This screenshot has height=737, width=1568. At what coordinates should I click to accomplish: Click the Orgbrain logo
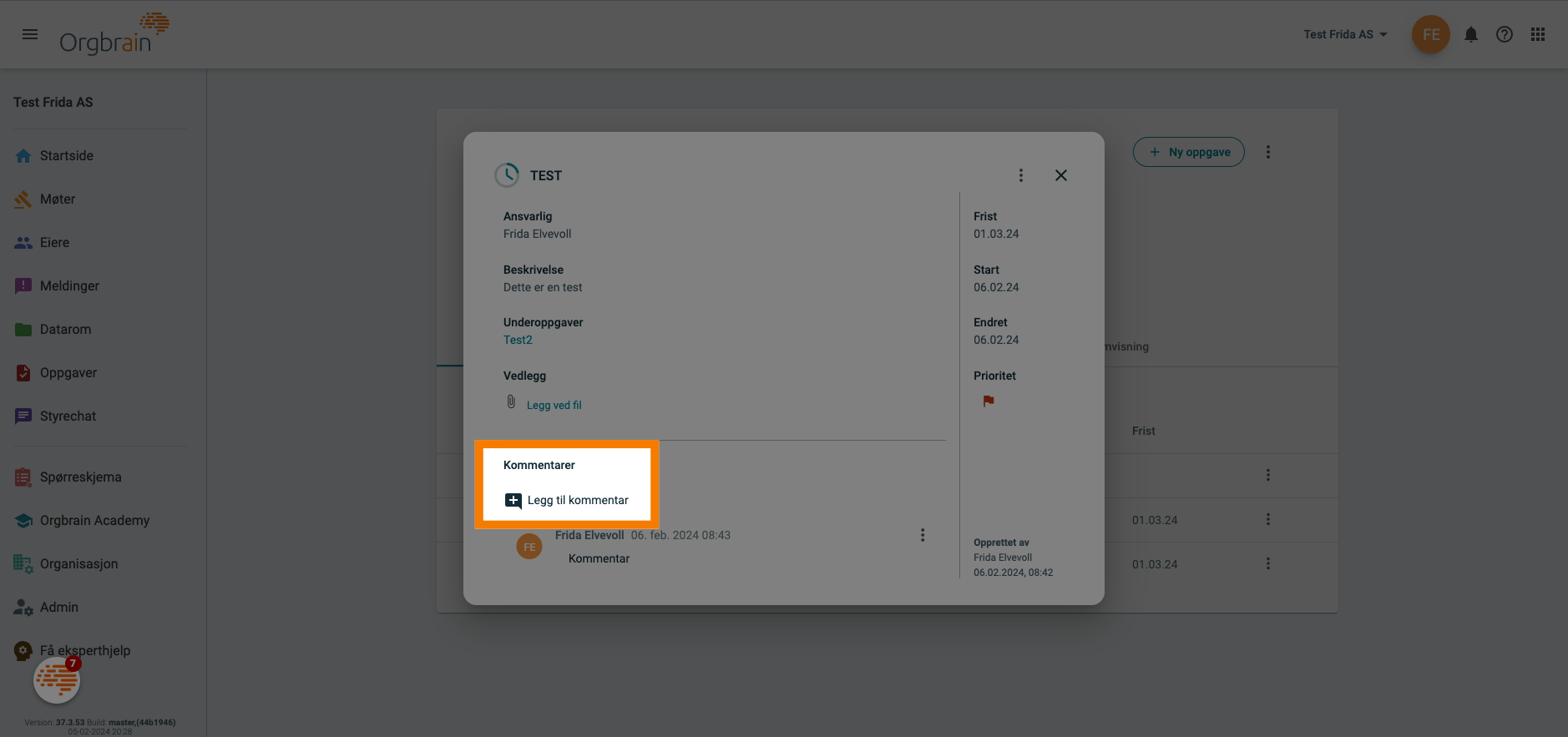[x=114, y=34]
